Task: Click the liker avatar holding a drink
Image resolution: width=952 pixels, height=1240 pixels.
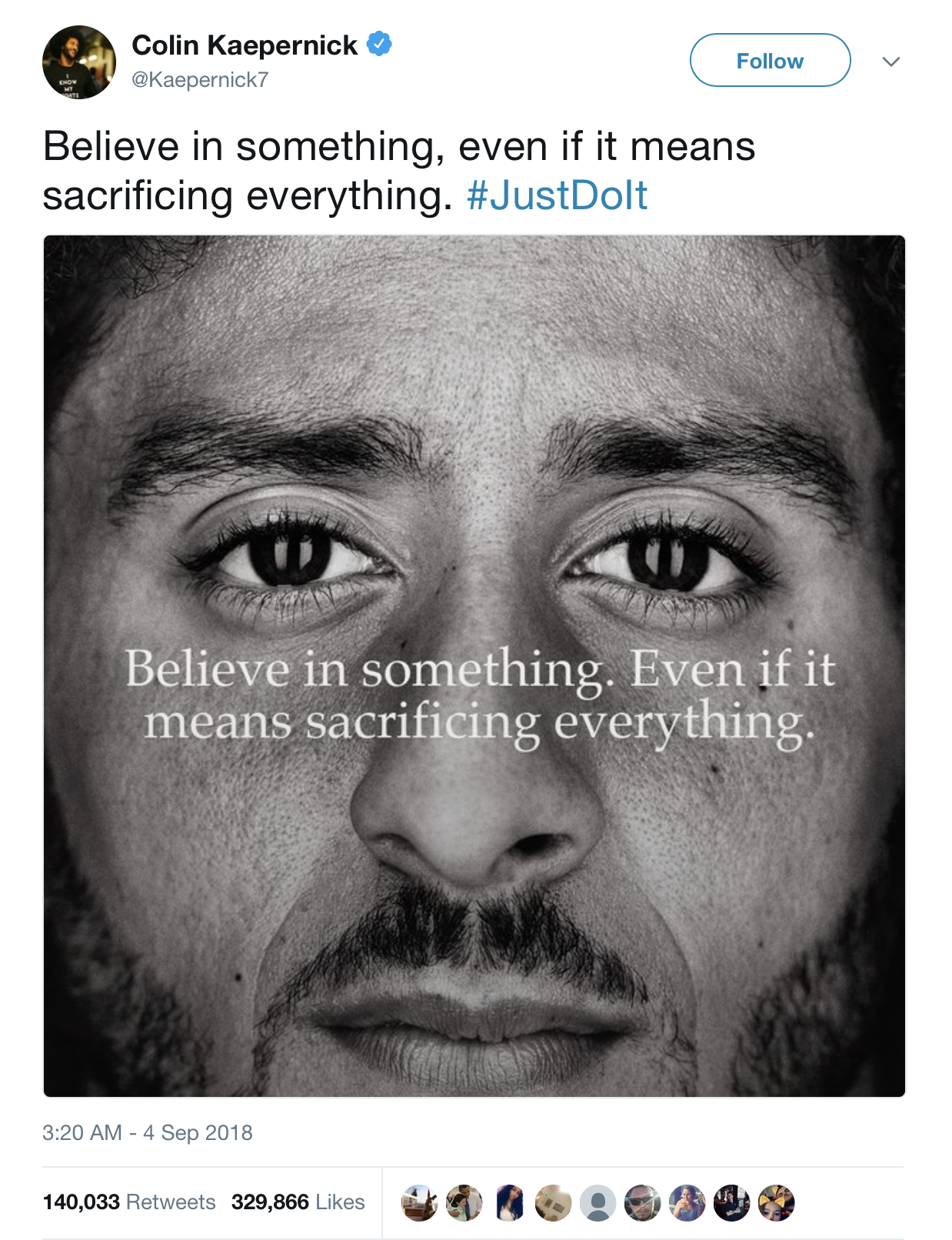Action: (x=687, y=1203)
